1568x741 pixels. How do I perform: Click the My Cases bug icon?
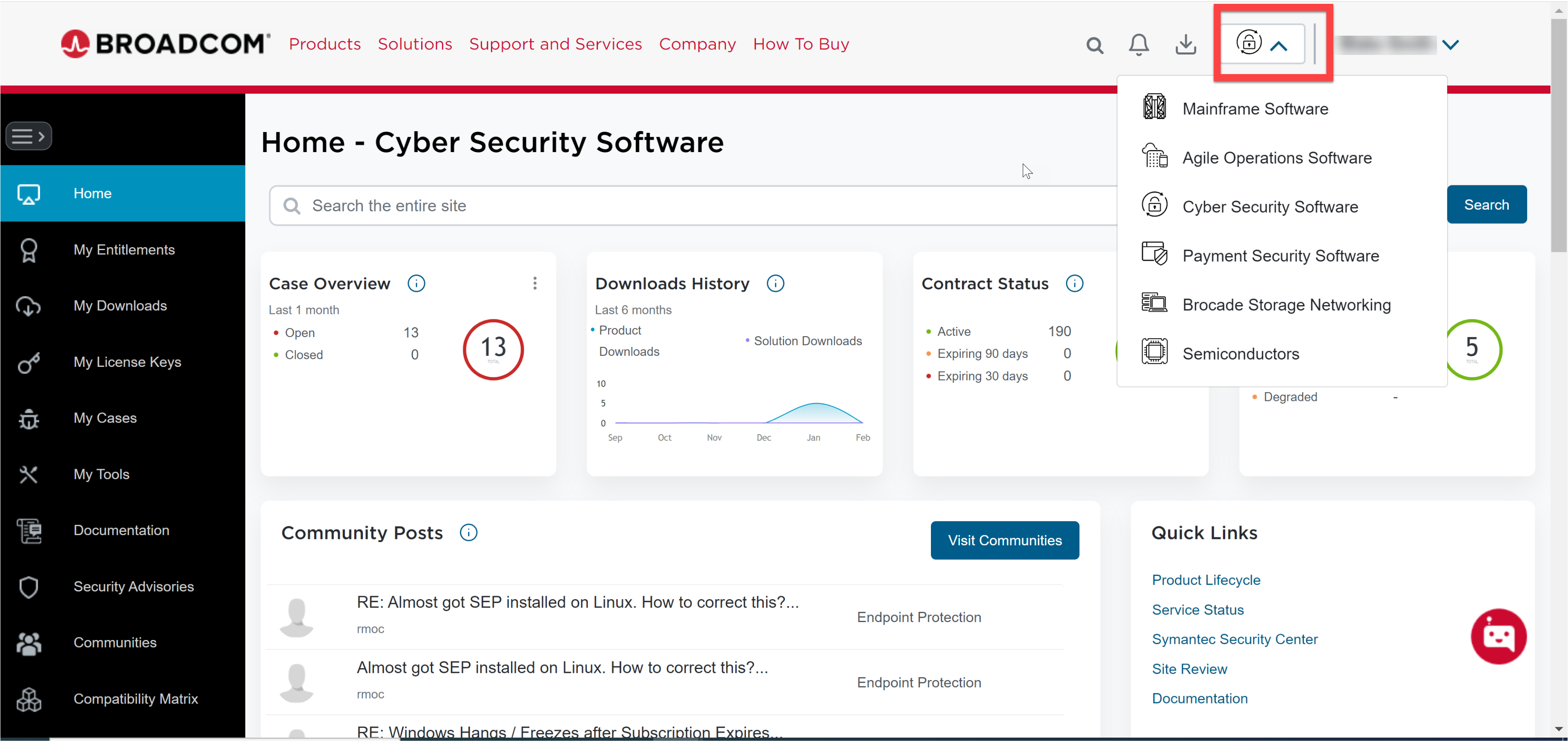pos(29,418)
